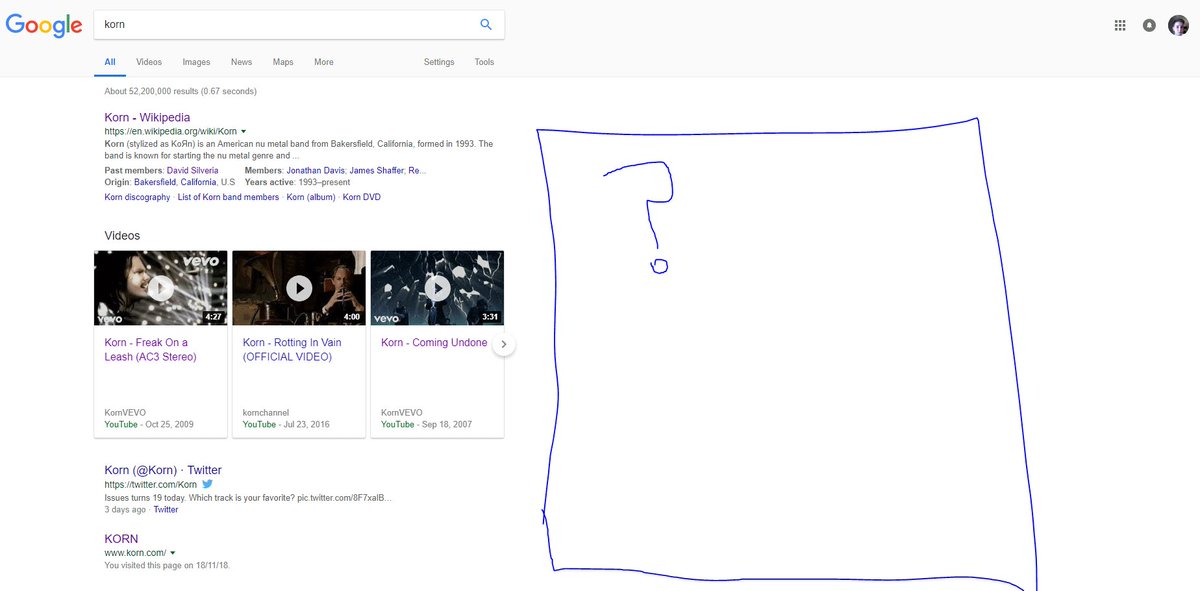Click the blue search magnifier icon
This screenshot has height=591, width=1200.
coord(486,24)
